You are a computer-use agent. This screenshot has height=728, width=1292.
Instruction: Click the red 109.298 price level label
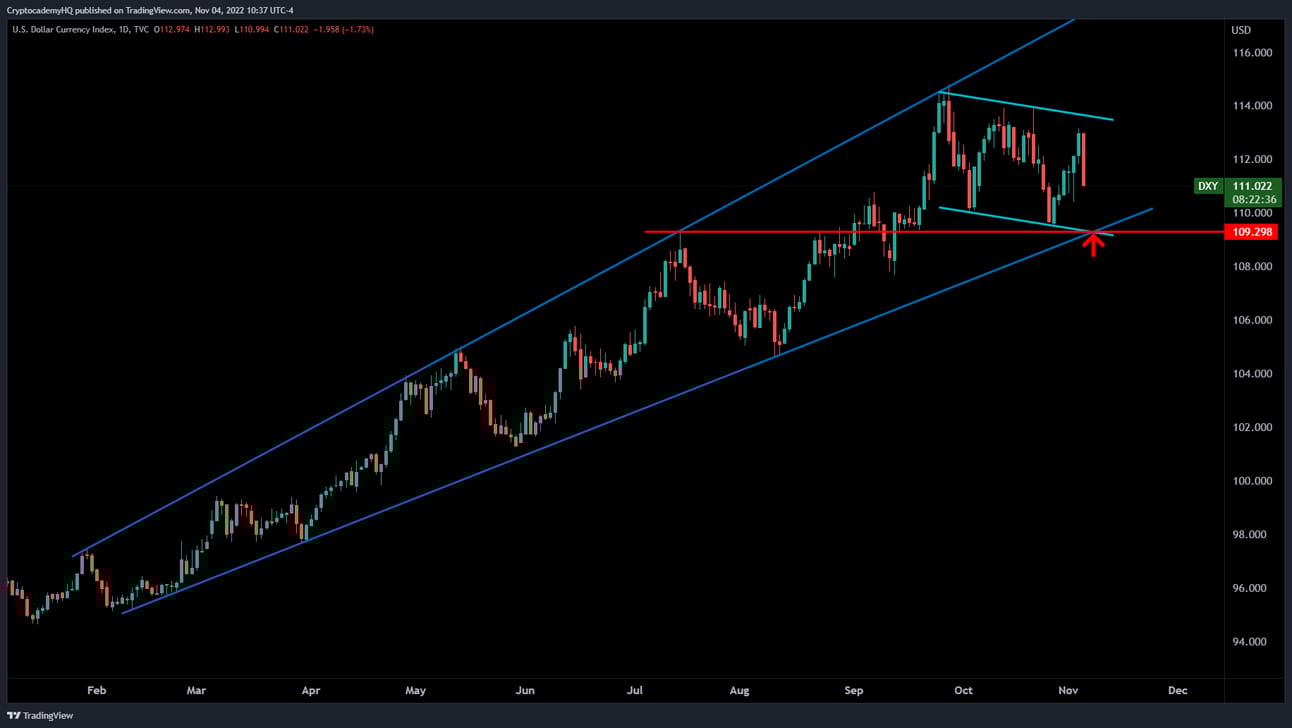[1251, 232]
